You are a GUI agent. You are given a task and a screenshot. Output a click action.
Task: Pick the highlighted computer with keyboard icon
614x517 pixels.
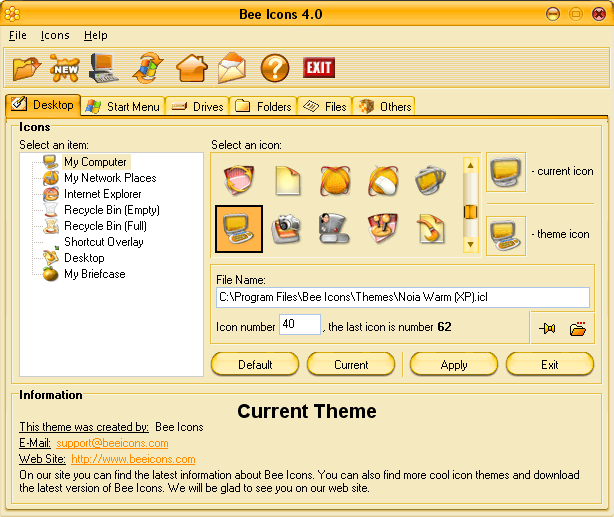(x=239, y=229)
